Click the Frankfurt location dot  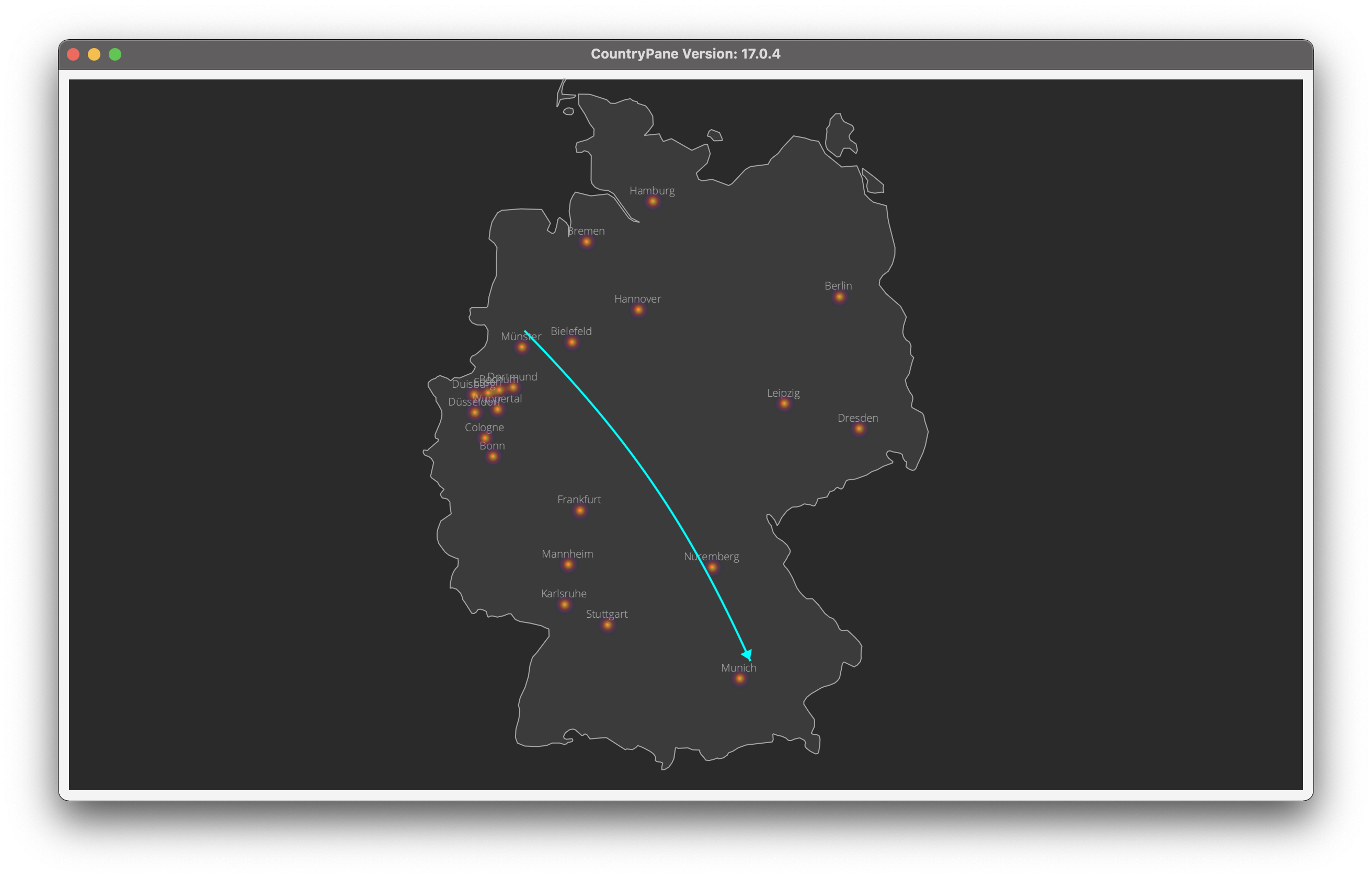pos(580,511)
